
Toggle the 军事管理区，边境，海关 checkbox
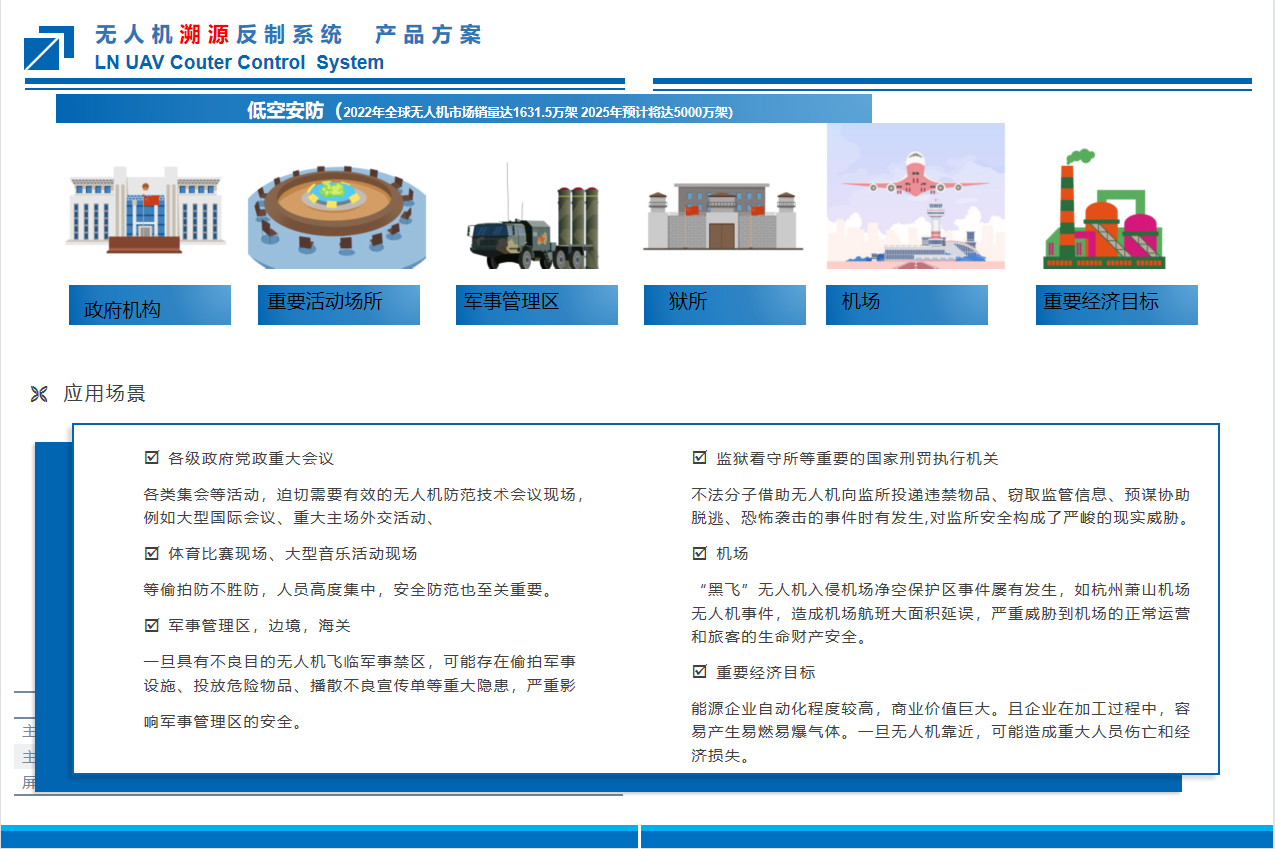click(x=152, y=625)
